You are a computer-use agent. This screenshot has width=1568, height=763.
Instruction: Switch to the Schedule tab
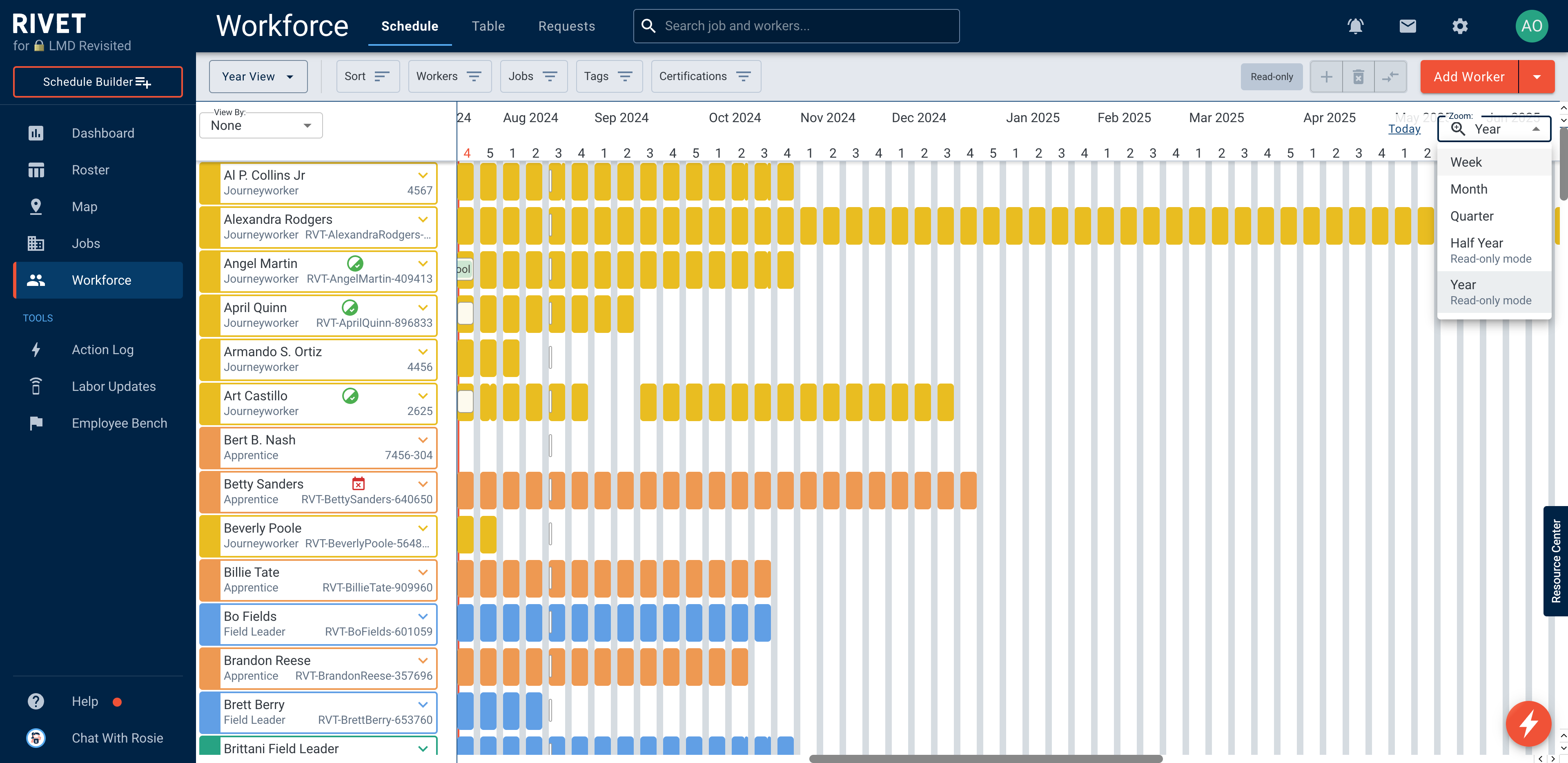(x=410, y=26)
